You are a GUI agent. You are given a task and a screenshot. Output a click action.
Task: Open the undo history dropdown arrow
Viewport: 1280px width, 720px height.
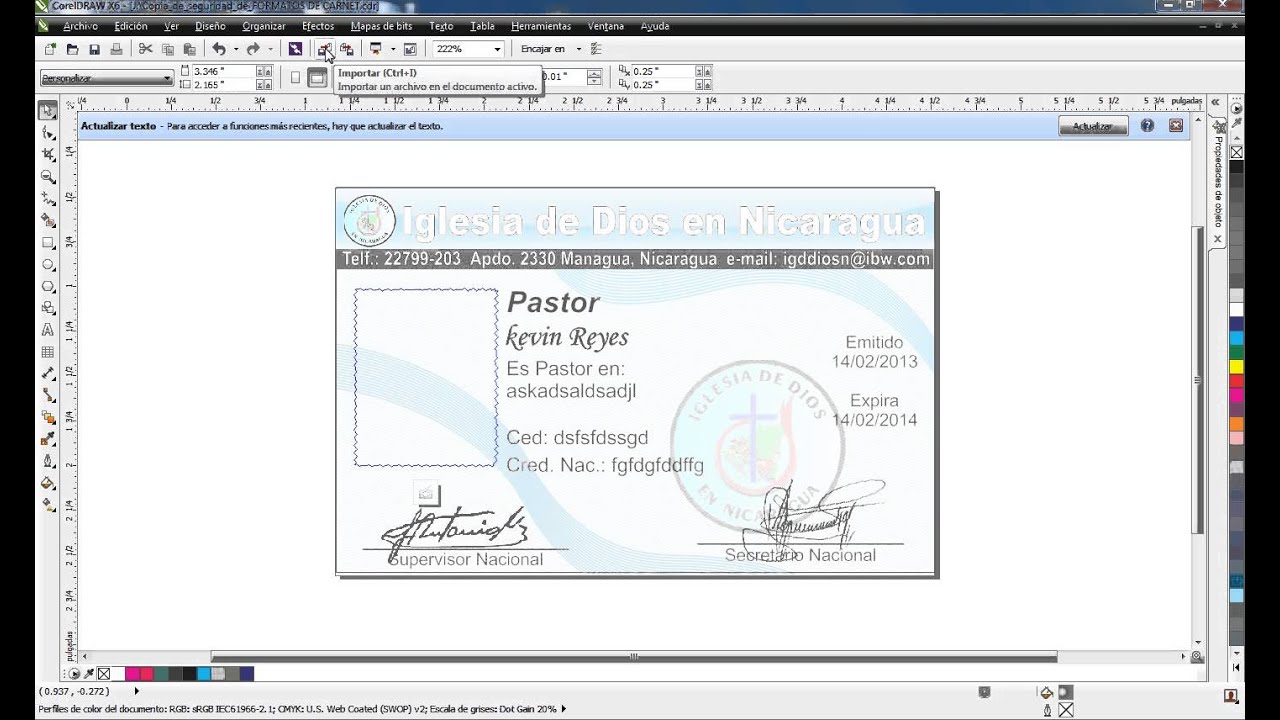(236, 49)
